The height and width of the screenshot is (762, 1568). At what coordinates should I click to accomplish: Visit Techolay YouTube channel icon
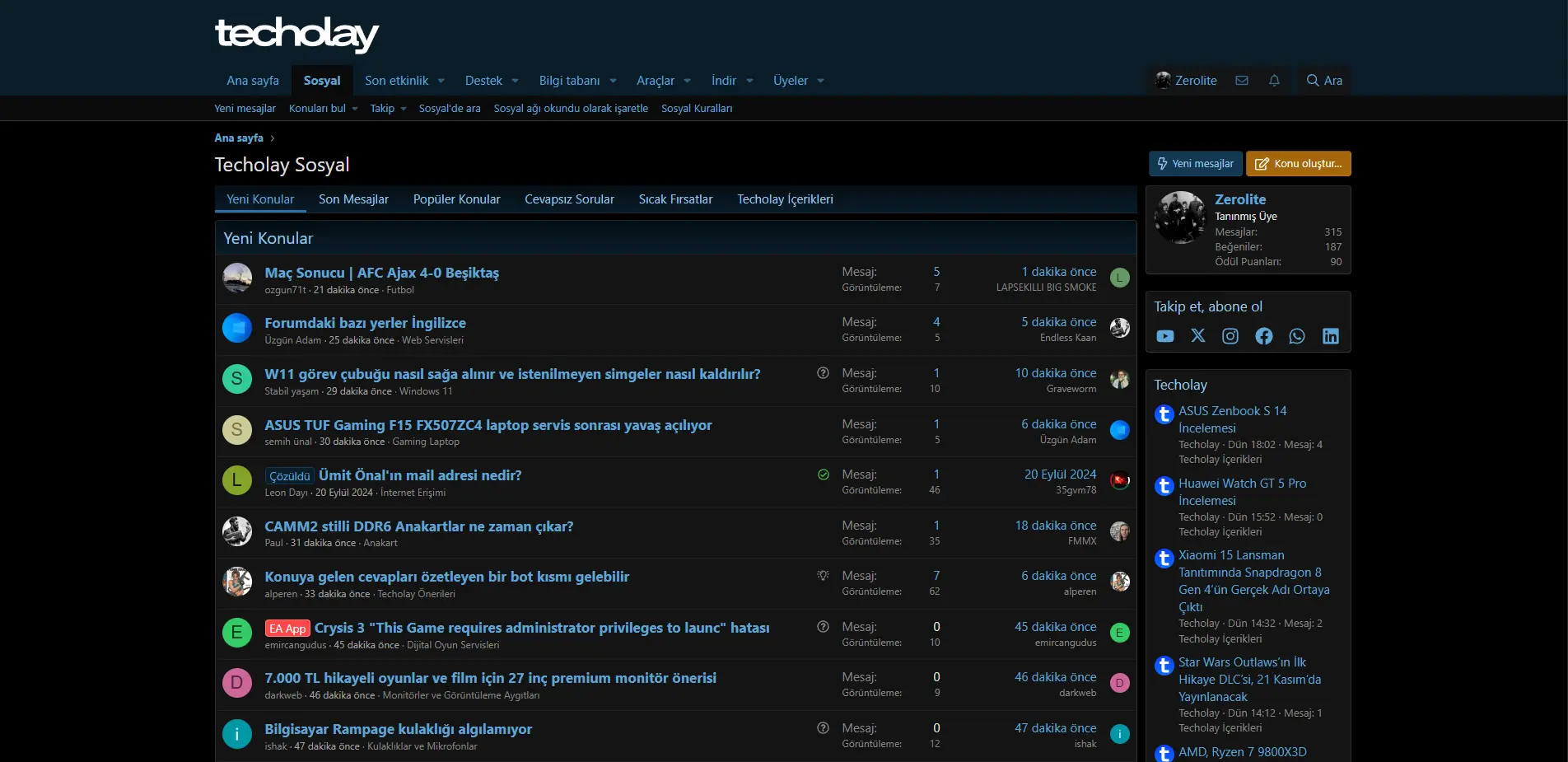pos(1165,336)
